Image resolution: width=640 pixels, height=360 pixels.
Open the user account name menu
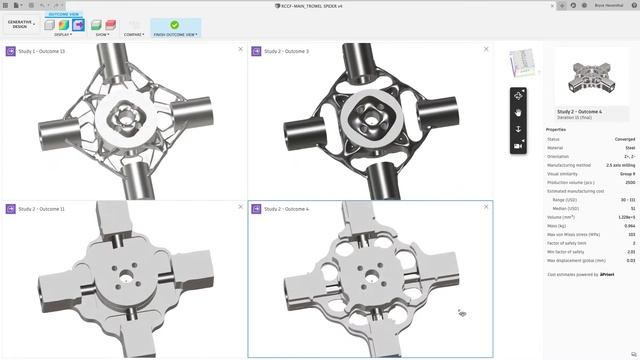coord(609,6)
